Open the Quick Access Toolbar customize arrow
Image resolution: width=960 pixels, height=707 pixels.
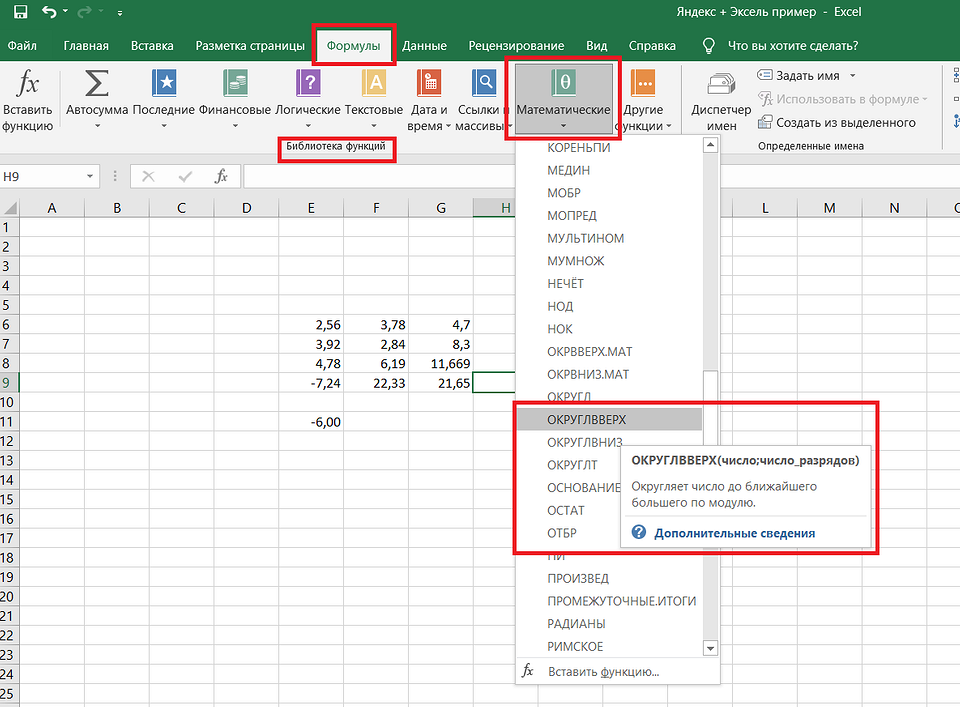pyautogui.click(x=120, y=12)
